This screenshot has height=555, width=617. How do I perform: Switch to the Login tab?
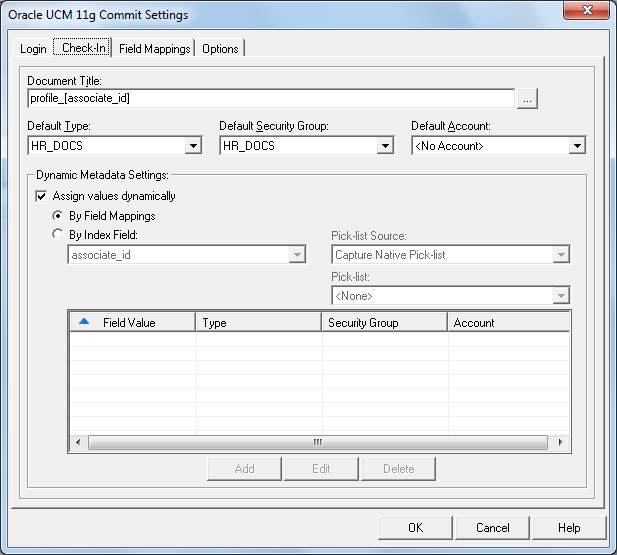click(33, 48)
